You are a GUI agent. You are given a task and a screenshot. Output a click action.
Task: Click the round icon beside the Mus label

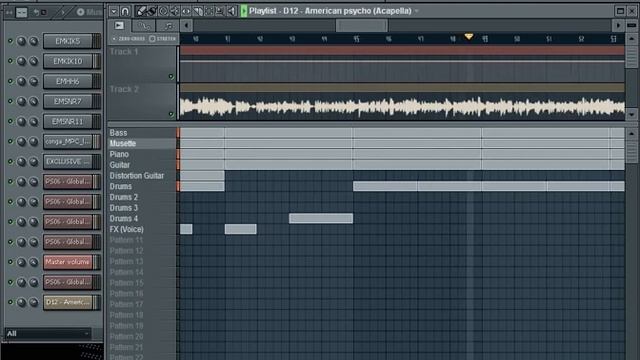80,12
